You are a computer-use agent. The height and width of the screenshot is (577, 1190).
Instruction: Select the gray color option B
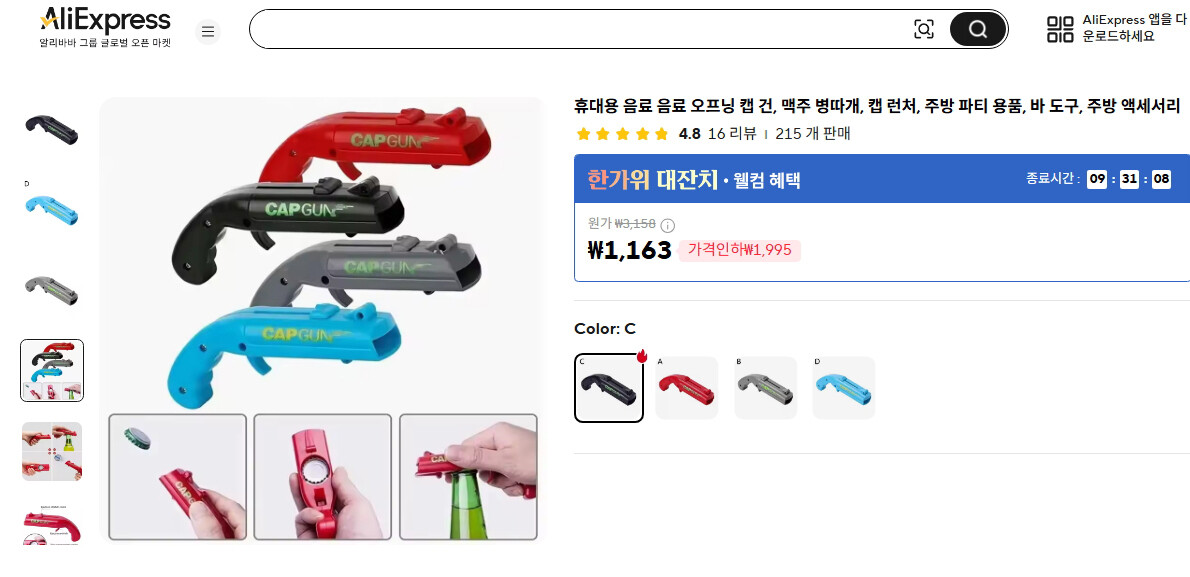pyautogui.click(x=766, y=388)
